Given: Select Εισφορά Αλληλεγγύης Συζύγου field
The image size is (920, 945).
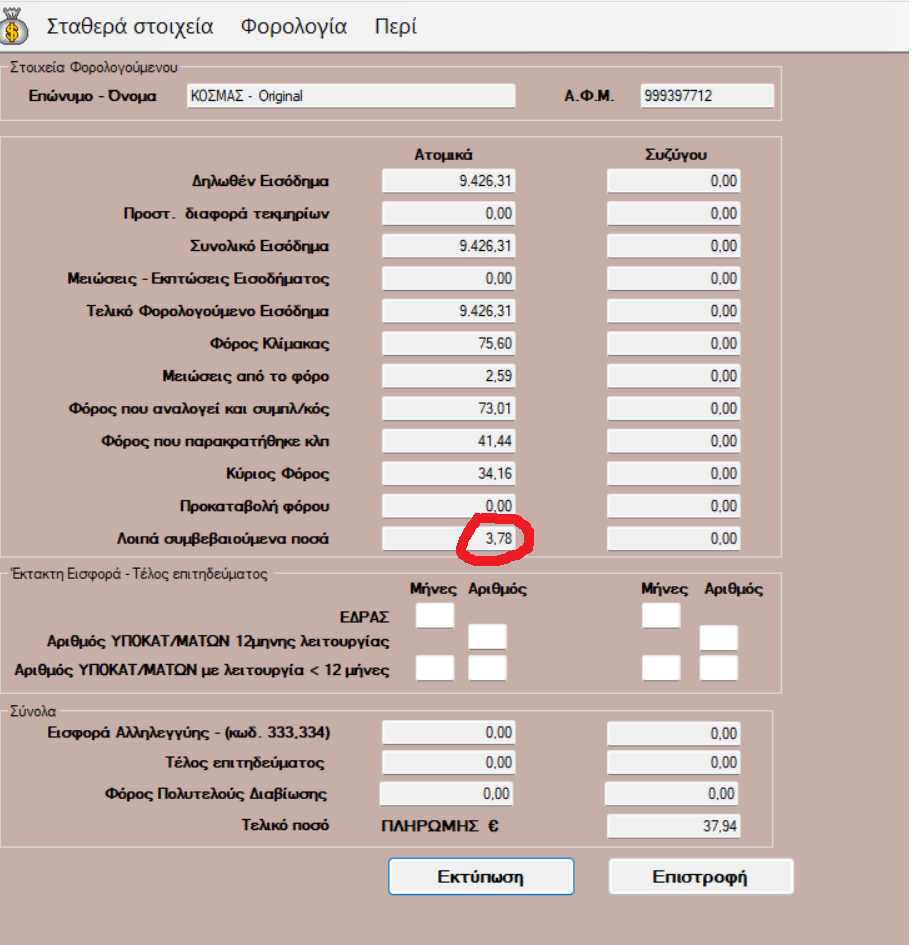Looking at the screenshot, I should (x=674, y=733).
